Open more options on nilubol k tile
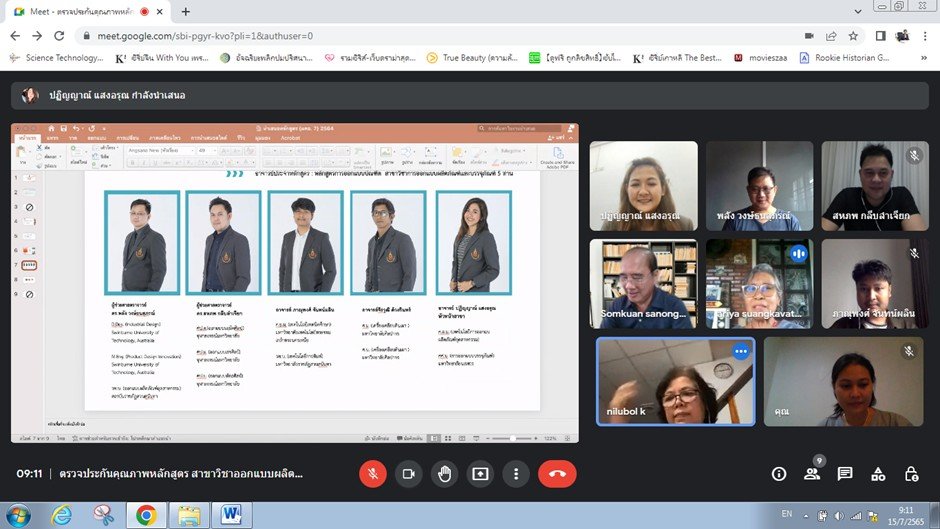Viewport: 940px width, 529px height. click(741, 351)
